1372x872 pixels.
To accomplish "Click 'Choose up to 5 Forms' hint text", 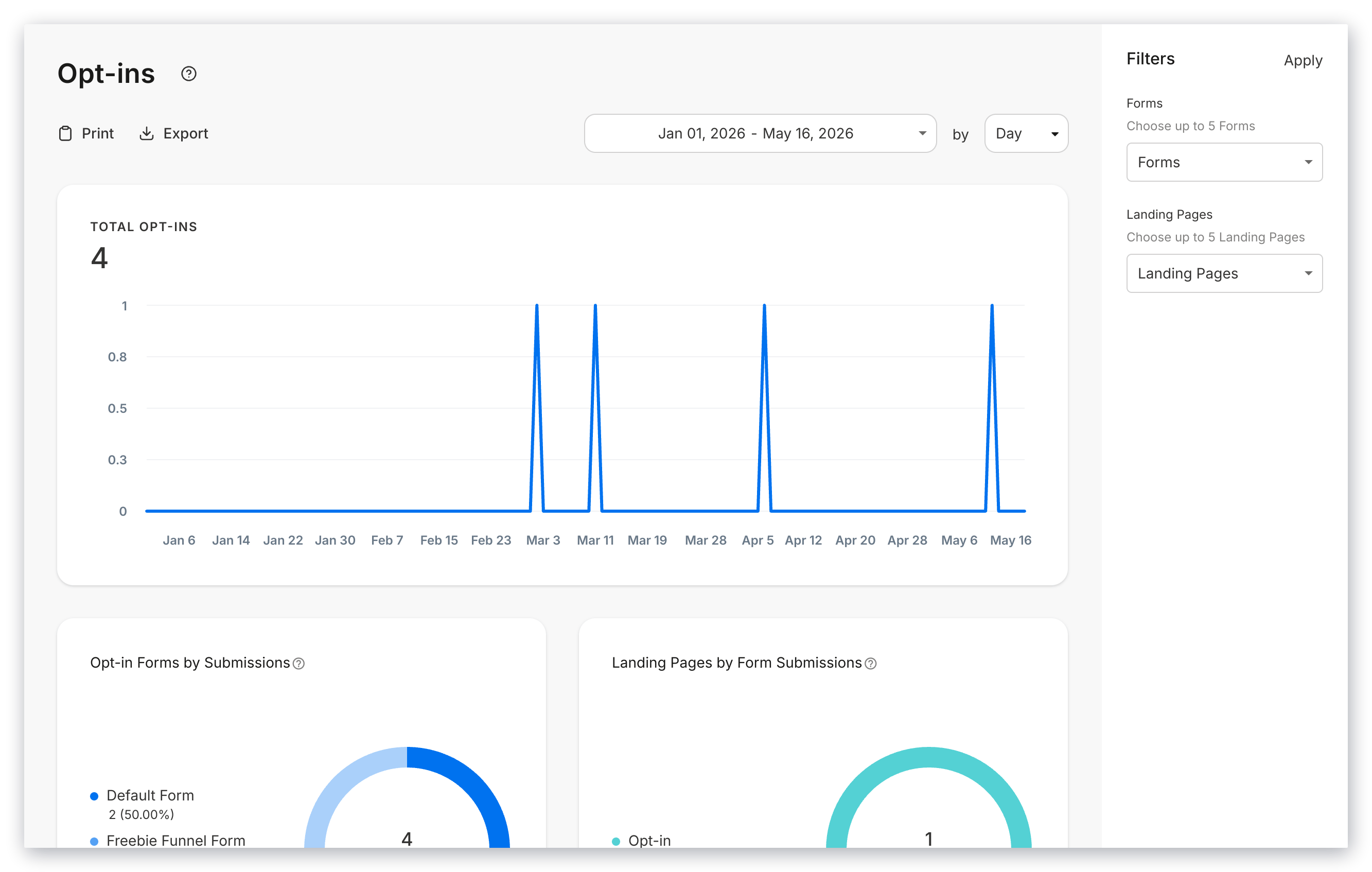I will (x=1190, y=126).
